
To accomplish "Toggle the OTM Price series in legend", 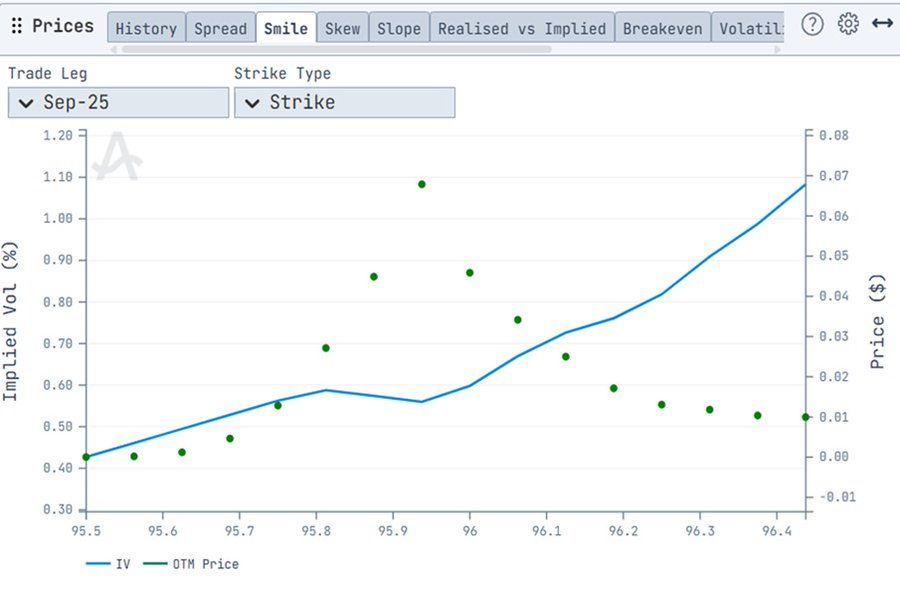I will pyautogui.click(x=191, y=564).
